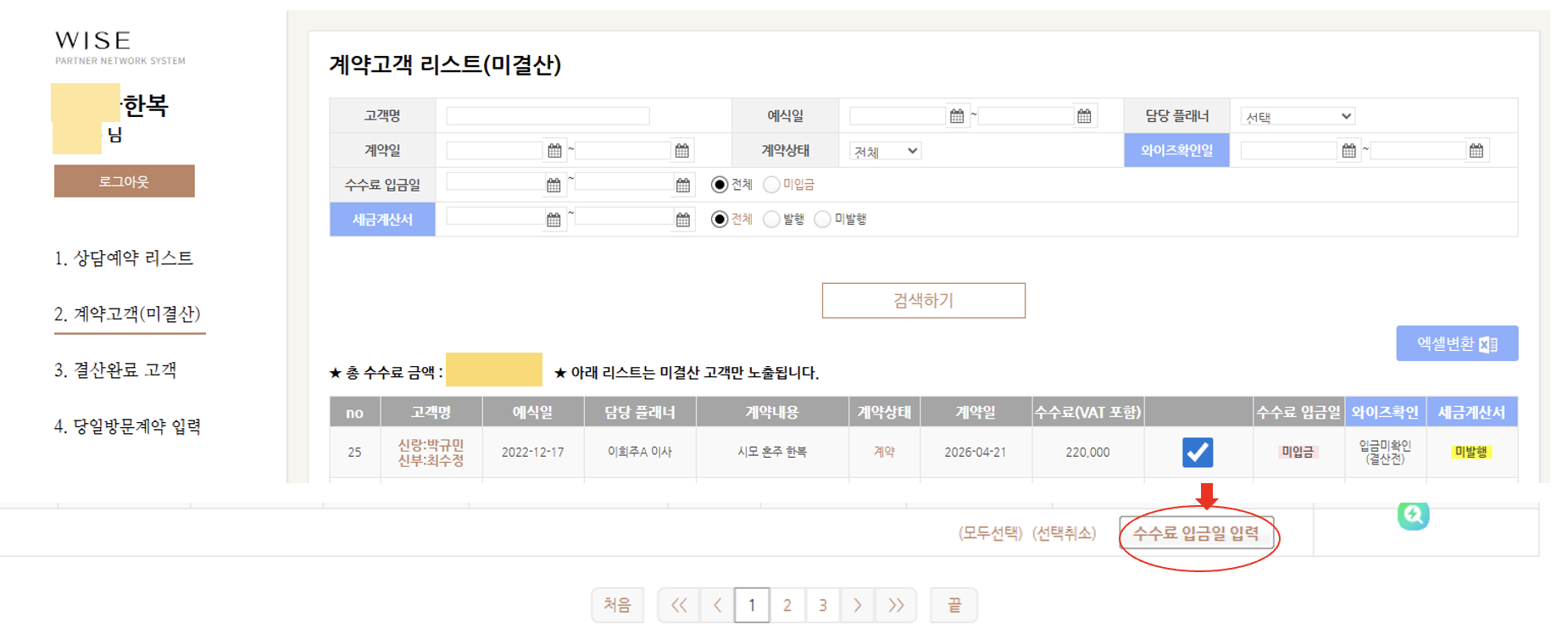The image size is (1568, 634).
Task: Click the 엑셀변환 export button
Action: click(1456, 343)
